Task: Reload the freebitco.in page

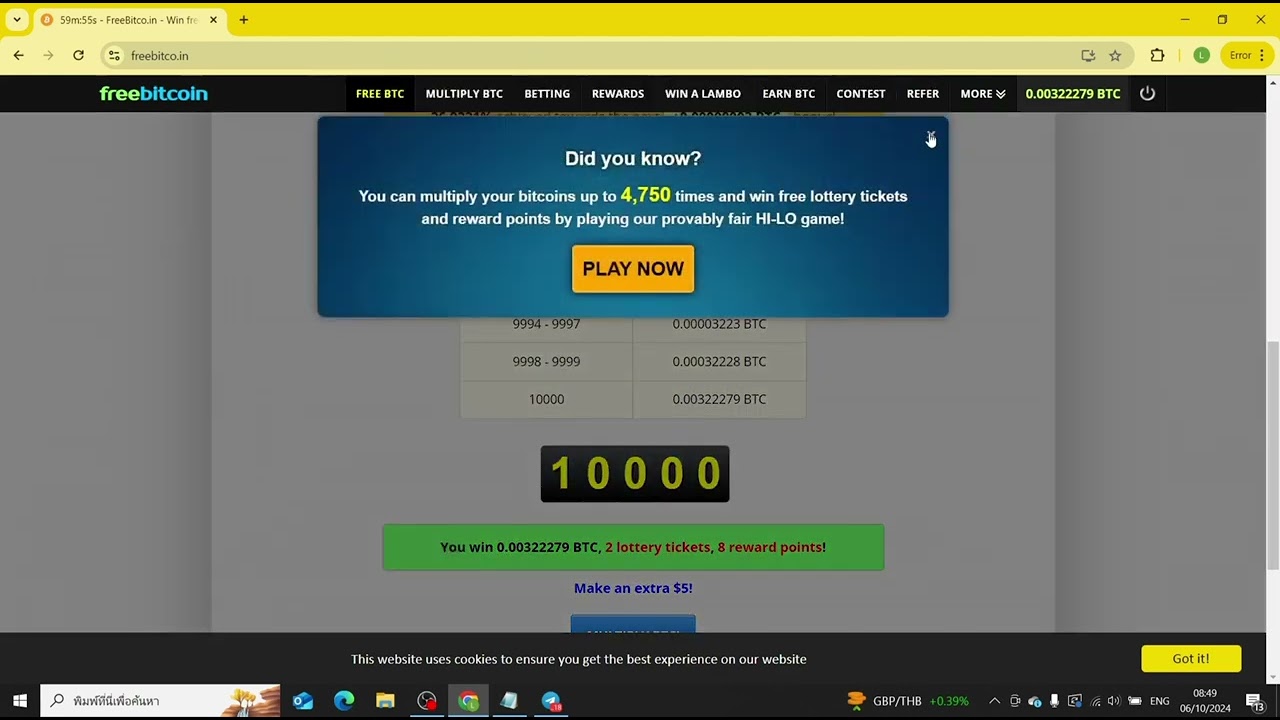Action: pos(78,55)
